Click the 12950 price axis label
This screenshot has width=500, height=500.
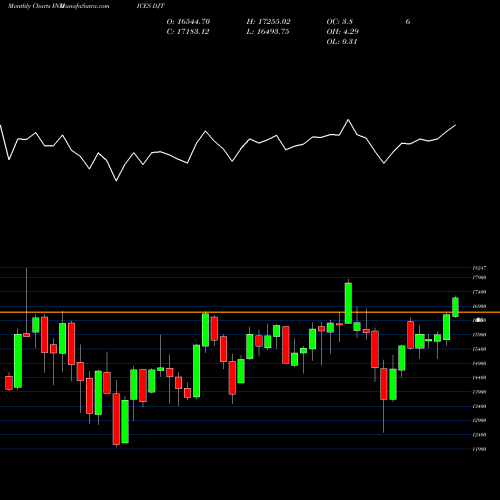pyautogui.click(x=479, y=420)
